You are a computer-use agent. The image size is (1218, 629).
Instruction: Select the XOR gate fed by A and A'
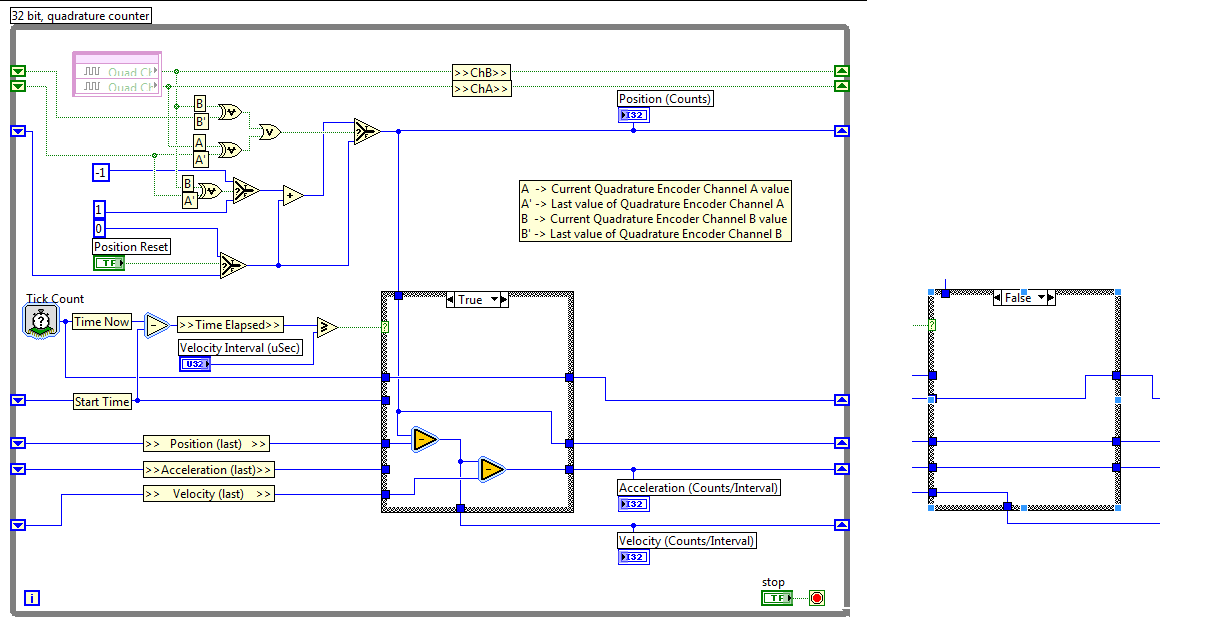[x=229, y=150]
